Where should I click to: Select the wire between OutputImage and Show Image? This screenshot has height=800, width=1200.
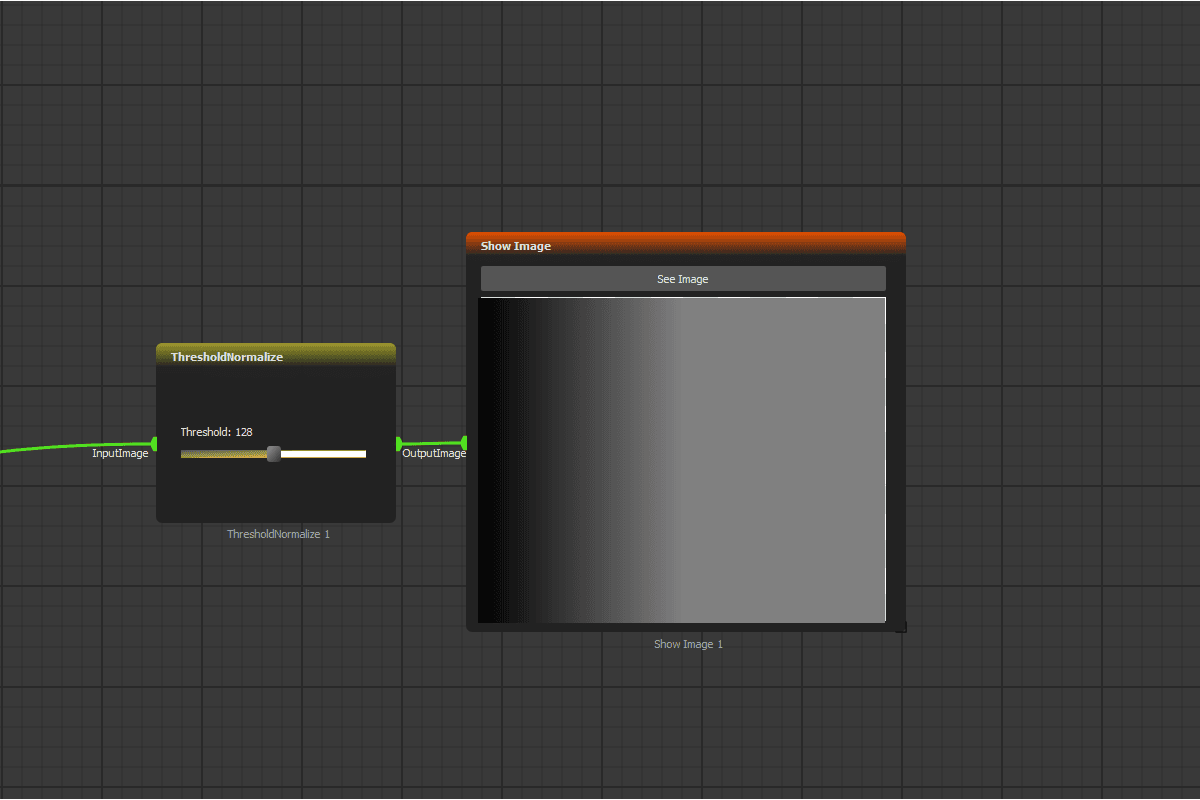(432, 443)
